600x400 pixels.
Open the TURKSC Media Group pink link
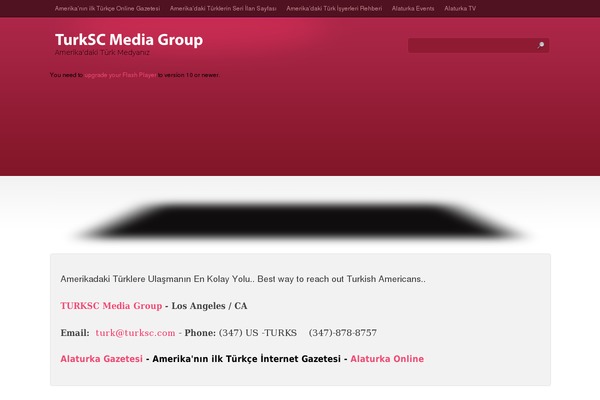point(111,306)
